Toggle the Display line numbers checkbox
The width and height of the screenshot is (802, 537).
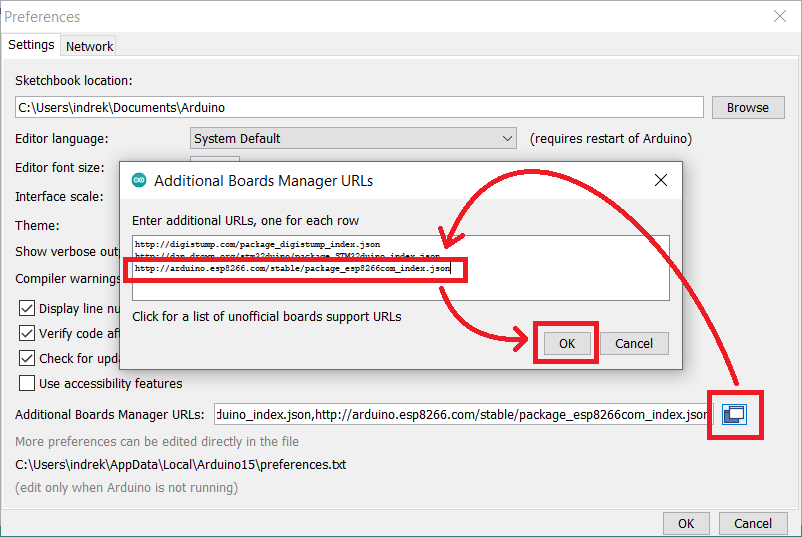point(27,308)
